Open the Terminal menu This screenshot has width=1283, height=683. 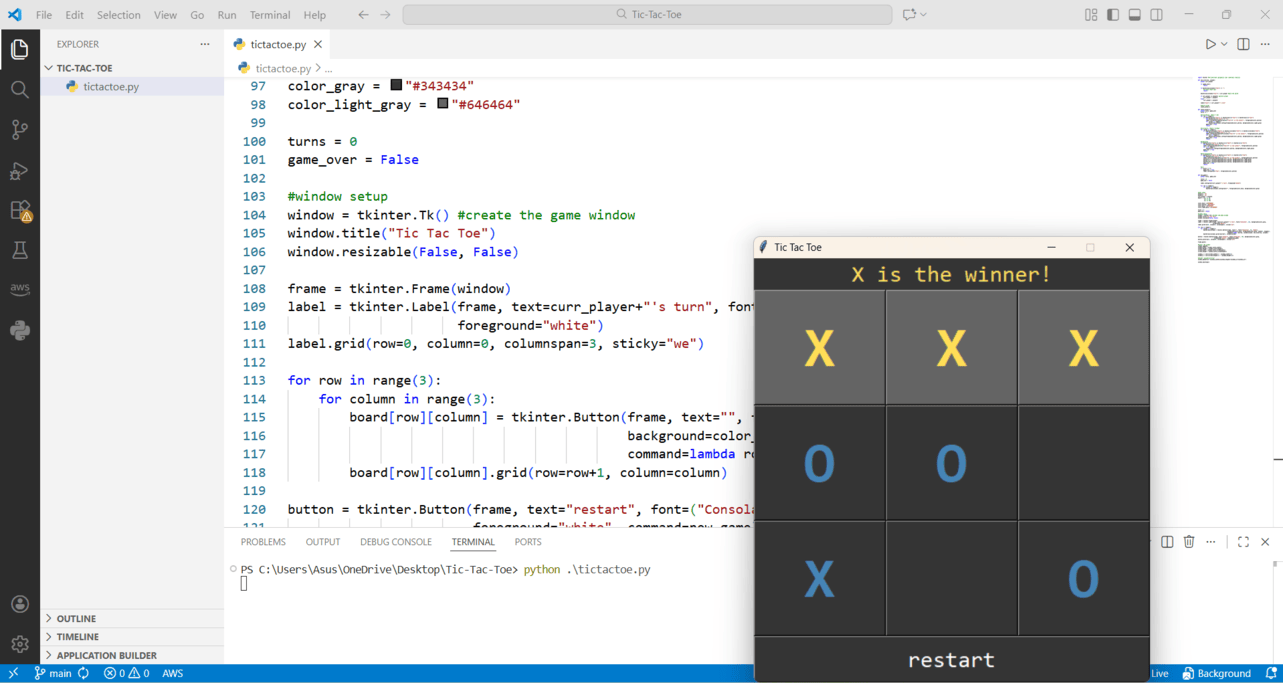(x=269, y=15)
